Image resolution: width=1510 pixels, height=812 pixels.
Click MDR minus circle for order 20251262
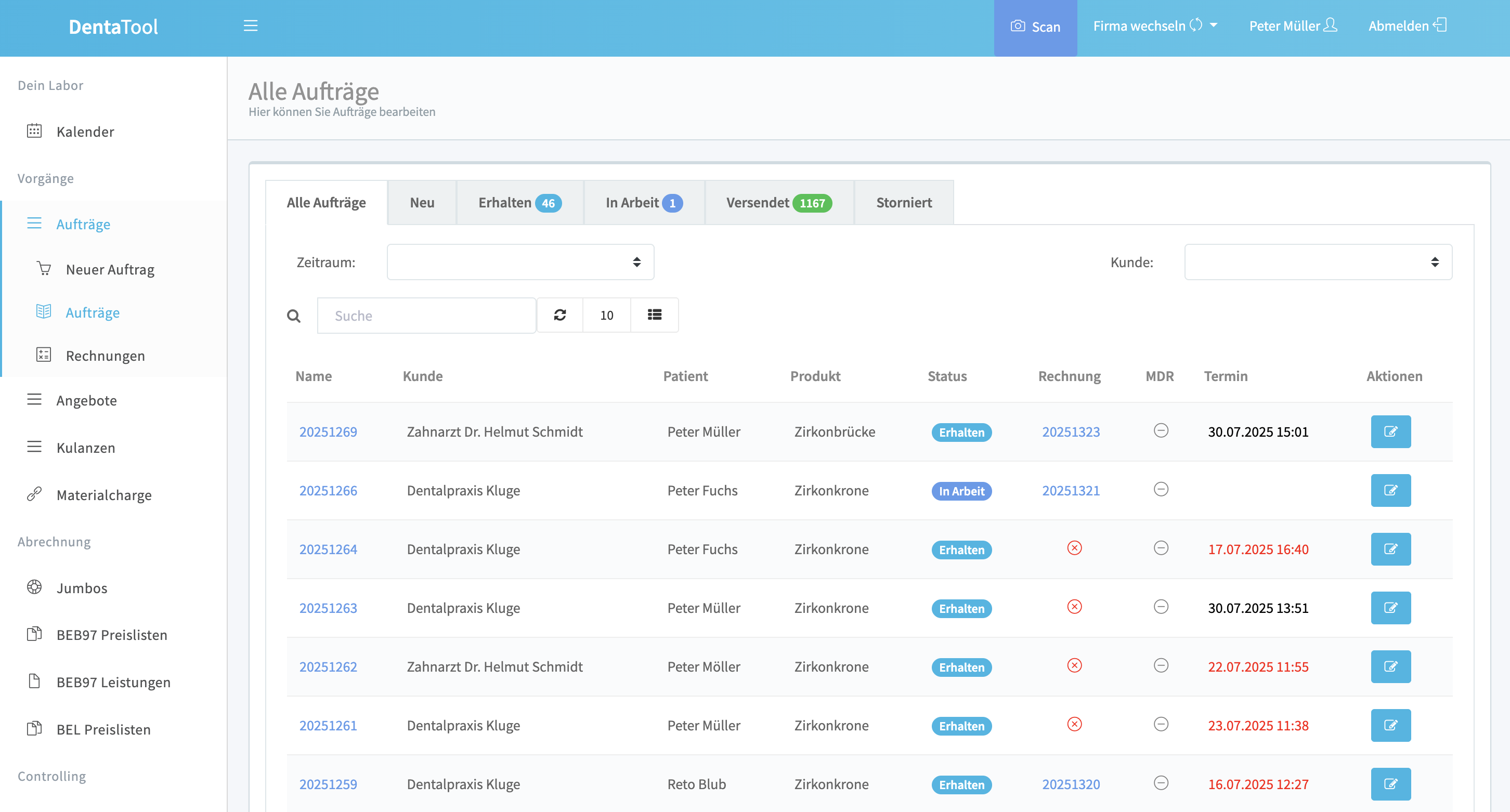(1161, 665)
